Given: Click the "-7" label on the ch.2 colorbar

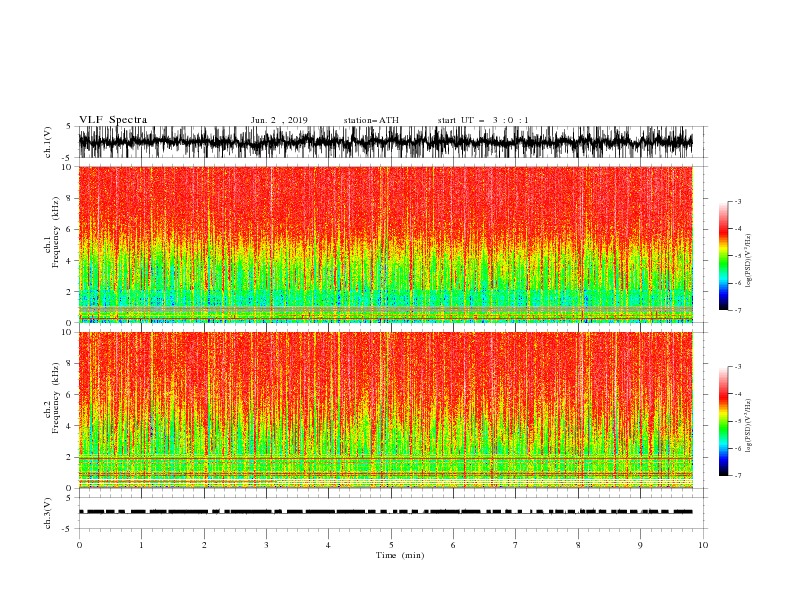Looking at the screenshot, I should point(737,475).
